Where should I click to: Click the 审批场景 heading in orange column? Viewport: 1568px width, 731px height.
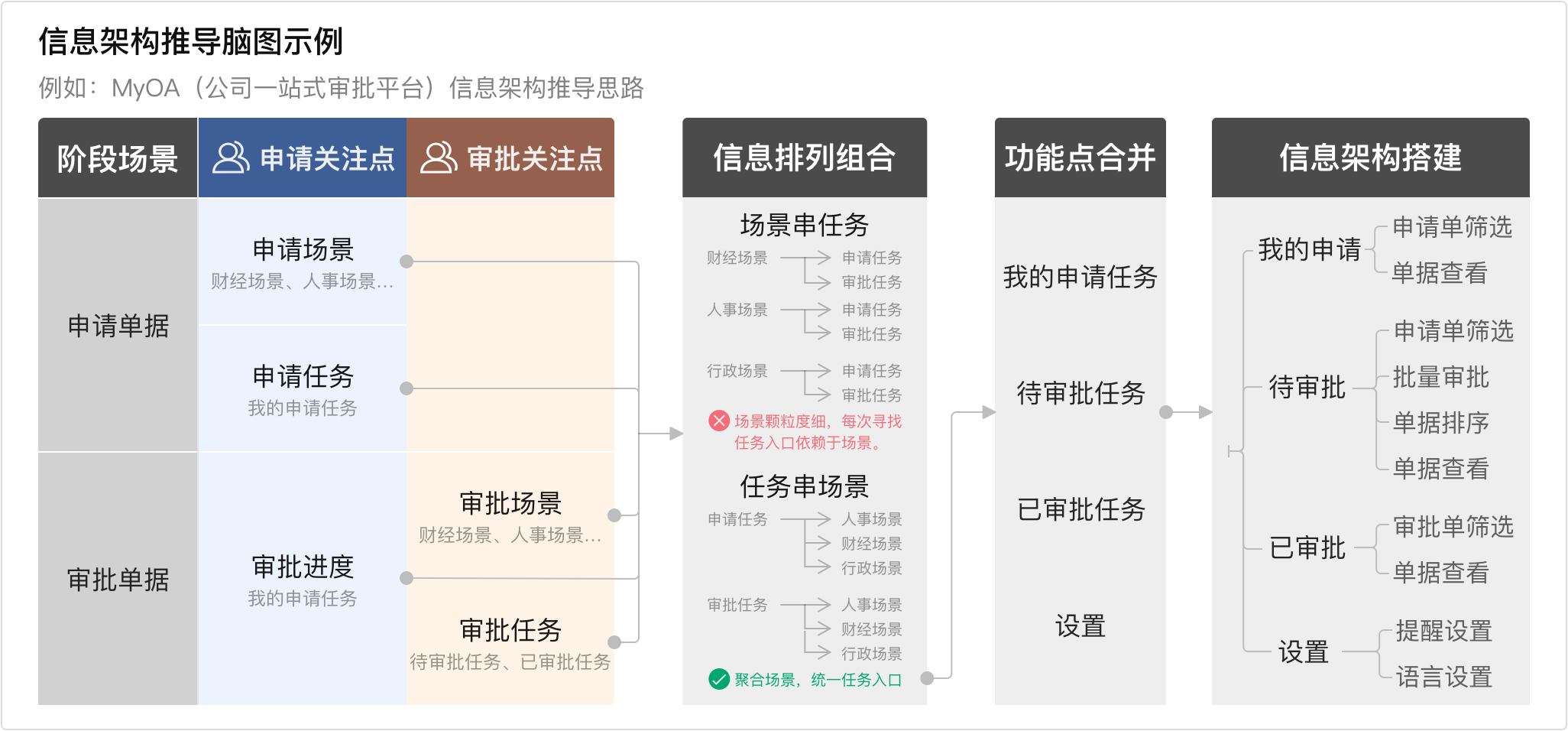click(511, 503)
